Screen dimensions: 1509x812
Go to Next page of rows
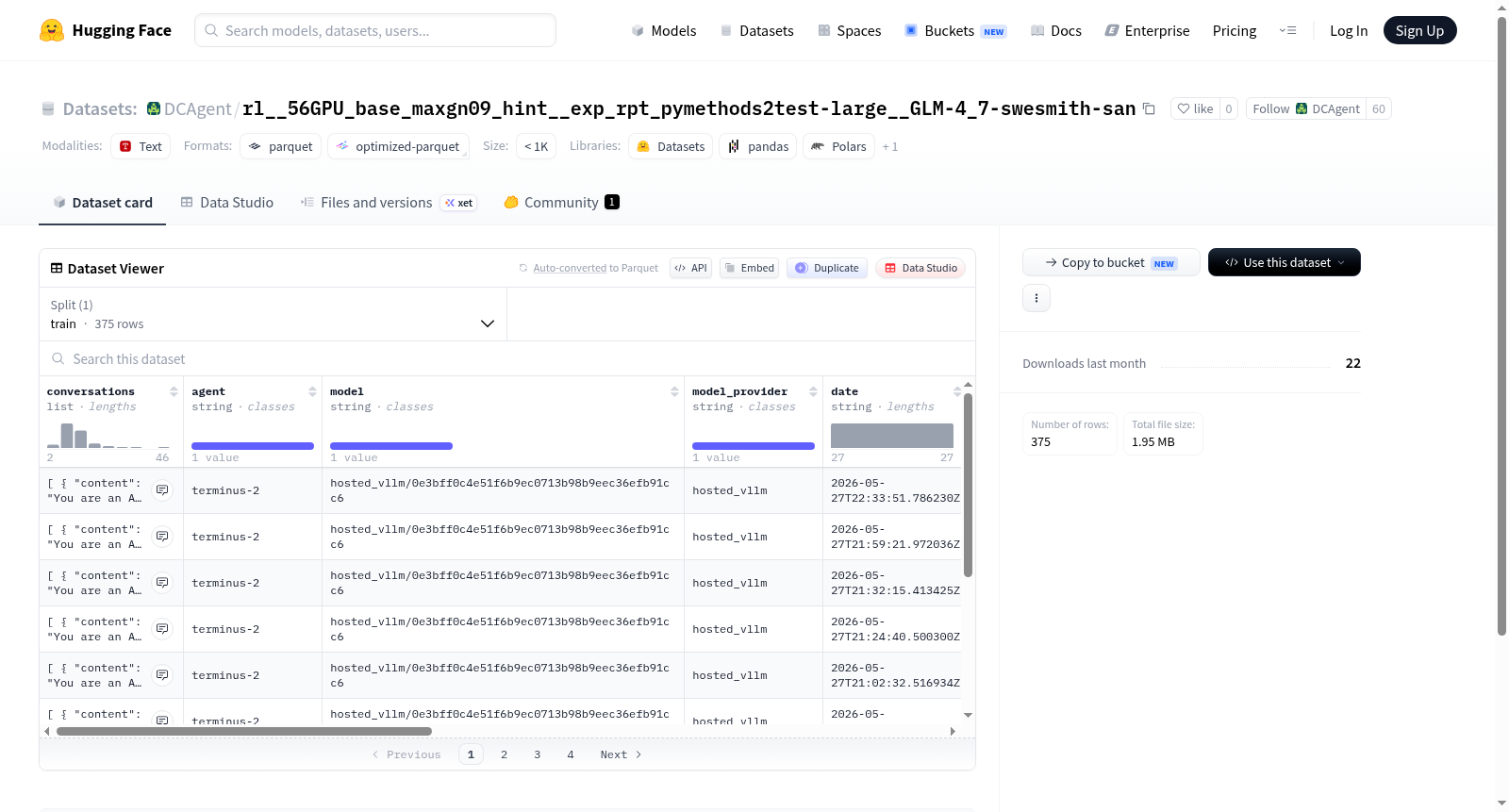[621, 754]
